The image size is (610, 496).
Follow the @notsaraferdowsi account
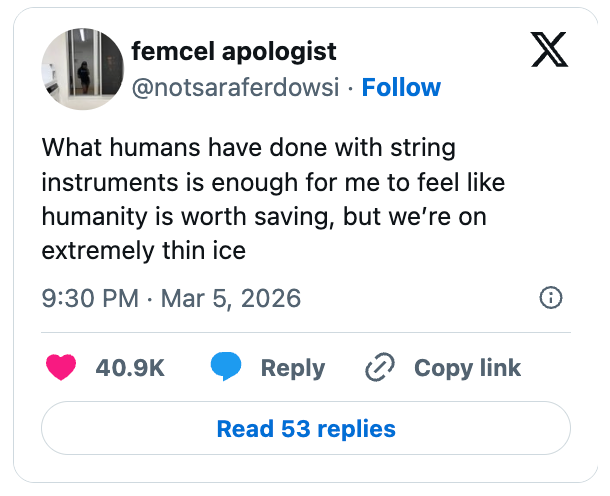[x=401, y=87]
